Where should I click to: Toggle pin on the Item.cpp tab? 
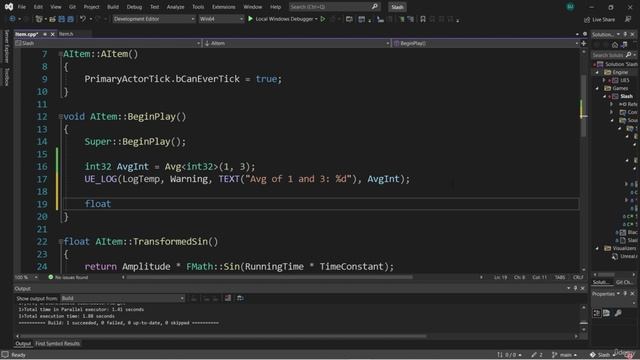click(x=45, y=34)
